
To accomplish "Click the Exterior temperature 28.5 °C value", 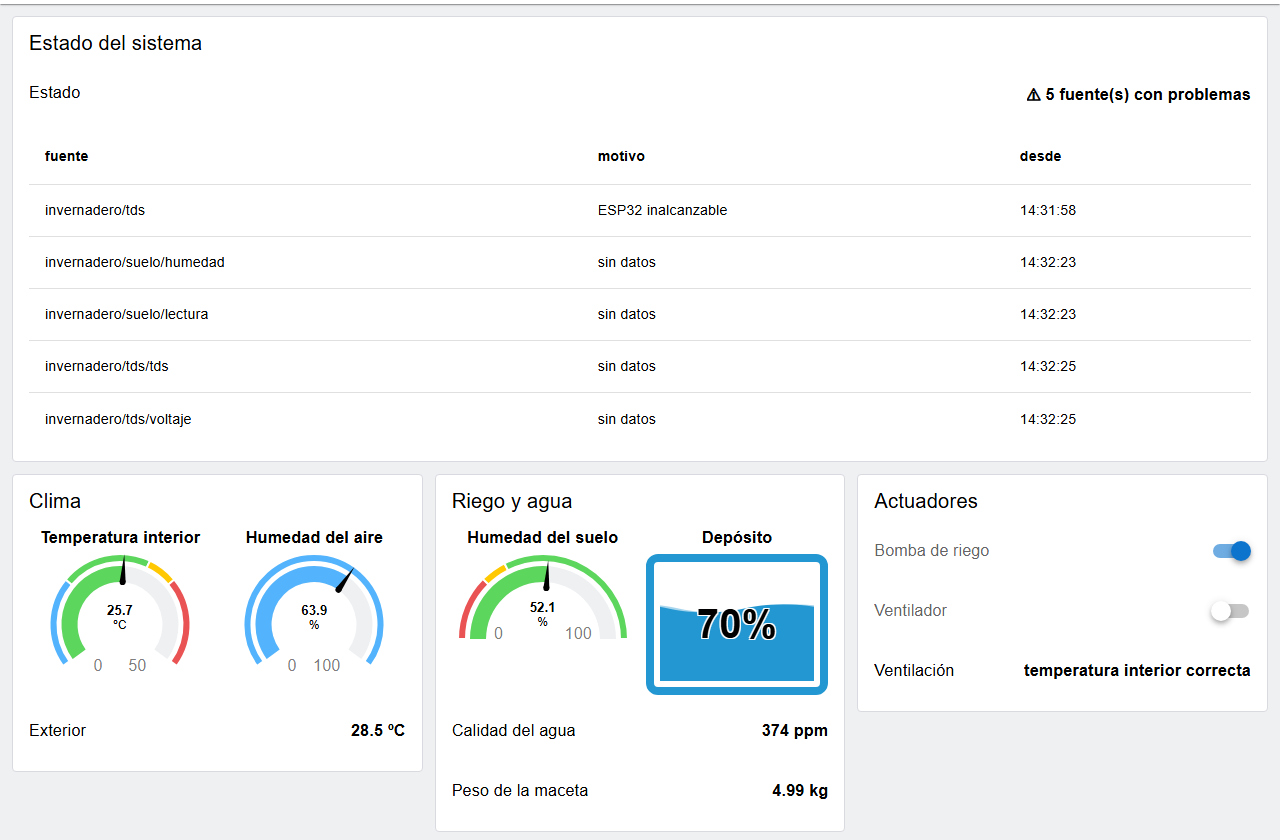I will [378, 731].
